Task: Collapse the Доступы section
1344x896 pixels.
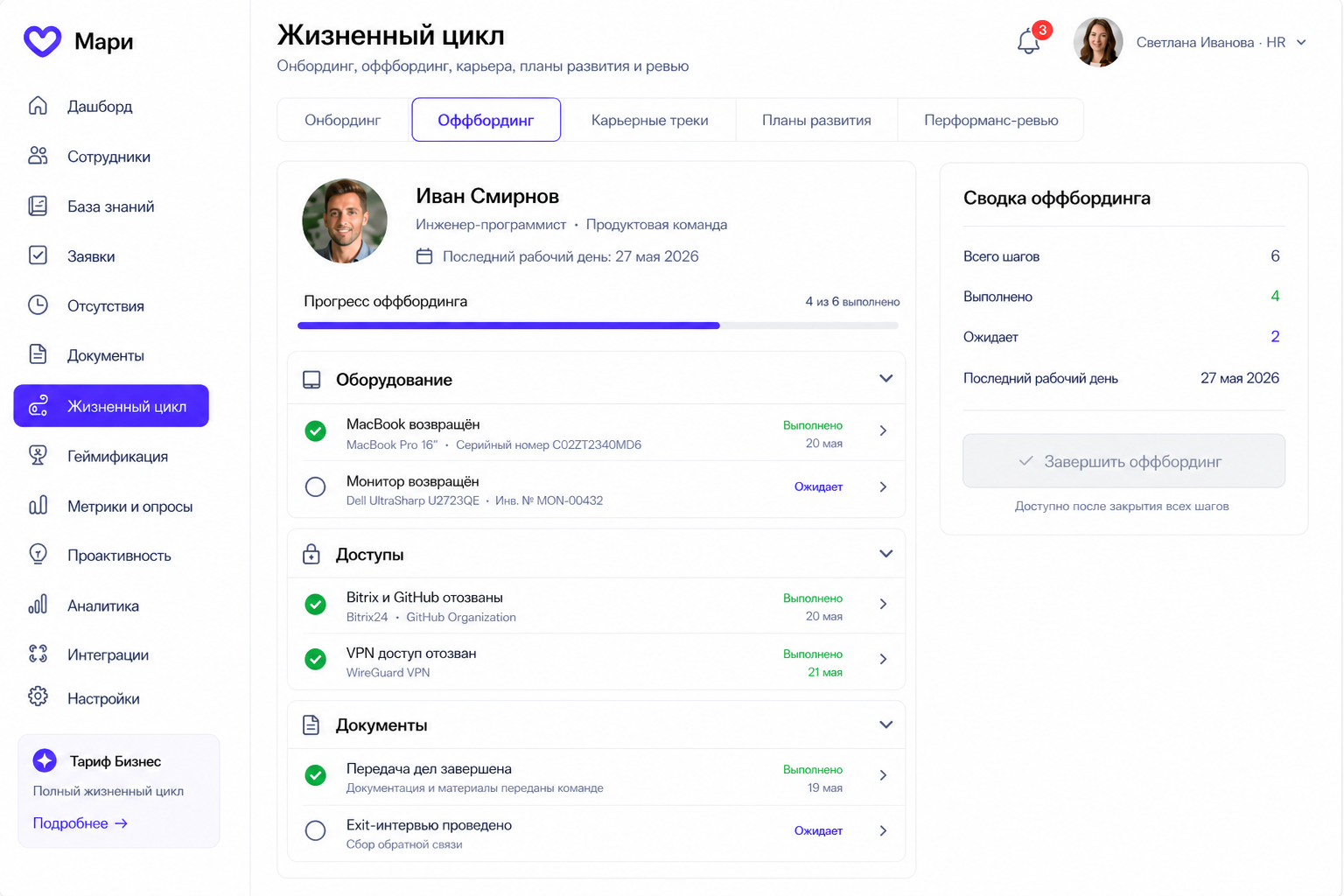Action: [886, 554]
